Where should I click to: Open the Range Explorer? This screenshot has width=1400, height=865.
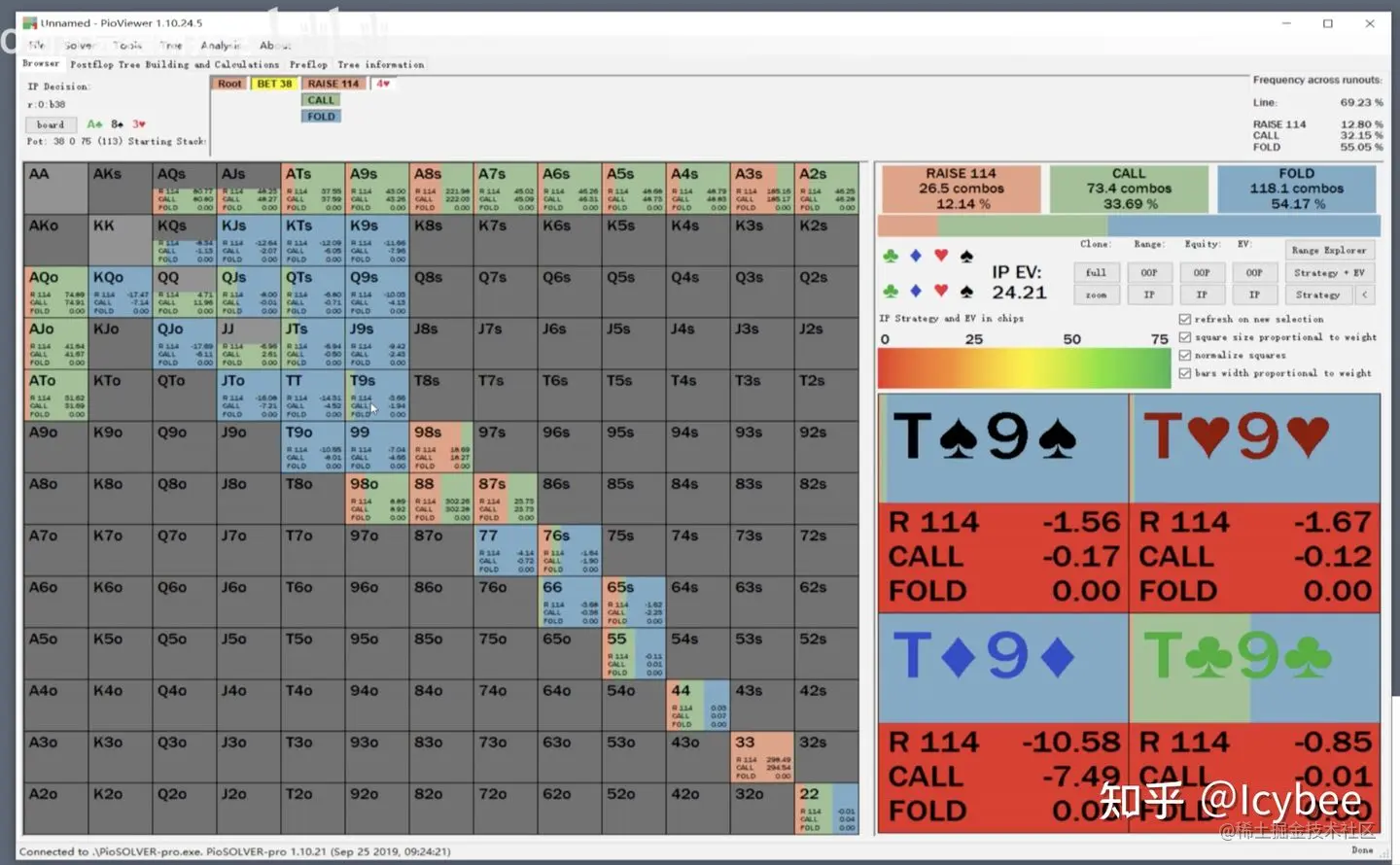tap(1329, 250)
